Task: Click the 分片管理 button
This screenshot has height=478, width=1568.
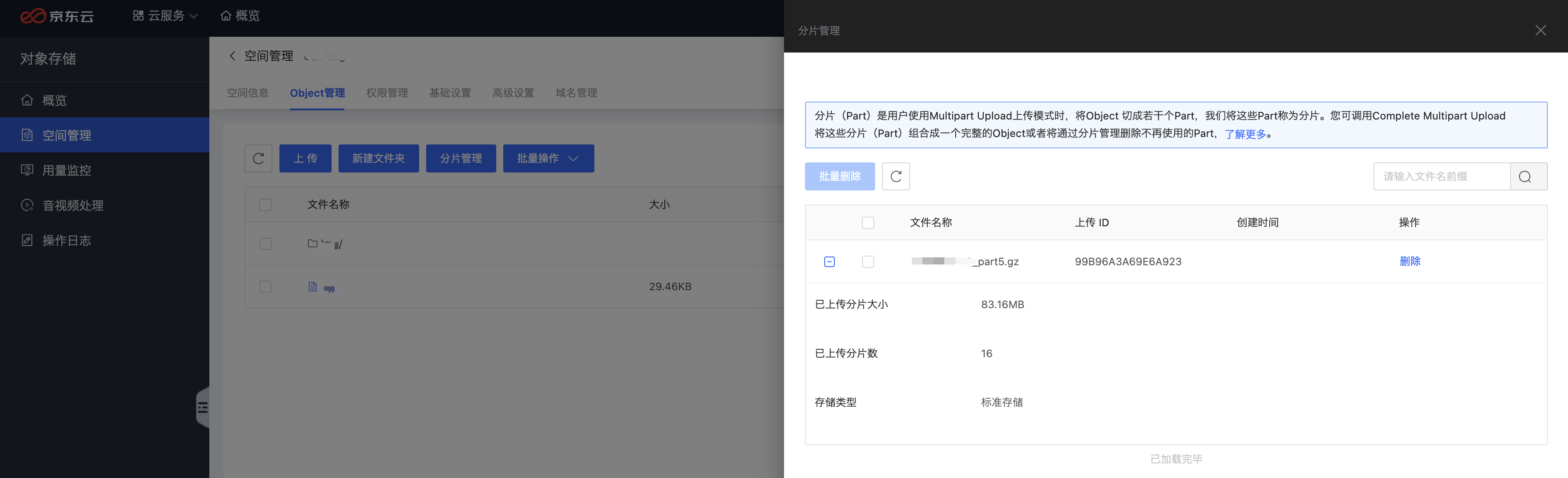Action: tap(461, 159)
